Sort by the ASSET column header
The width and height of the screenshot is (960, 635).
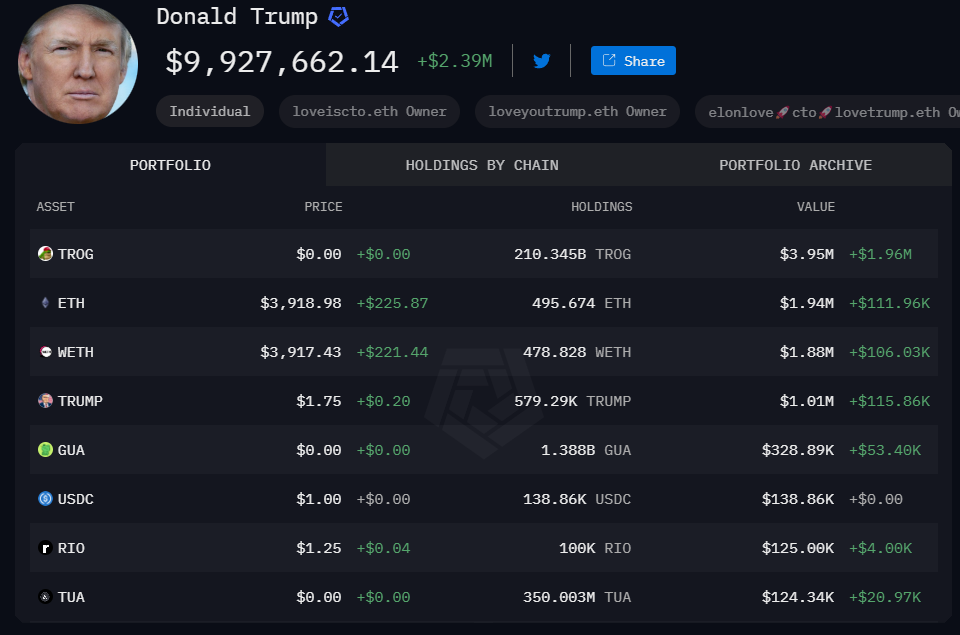click(x=55, y=207)
